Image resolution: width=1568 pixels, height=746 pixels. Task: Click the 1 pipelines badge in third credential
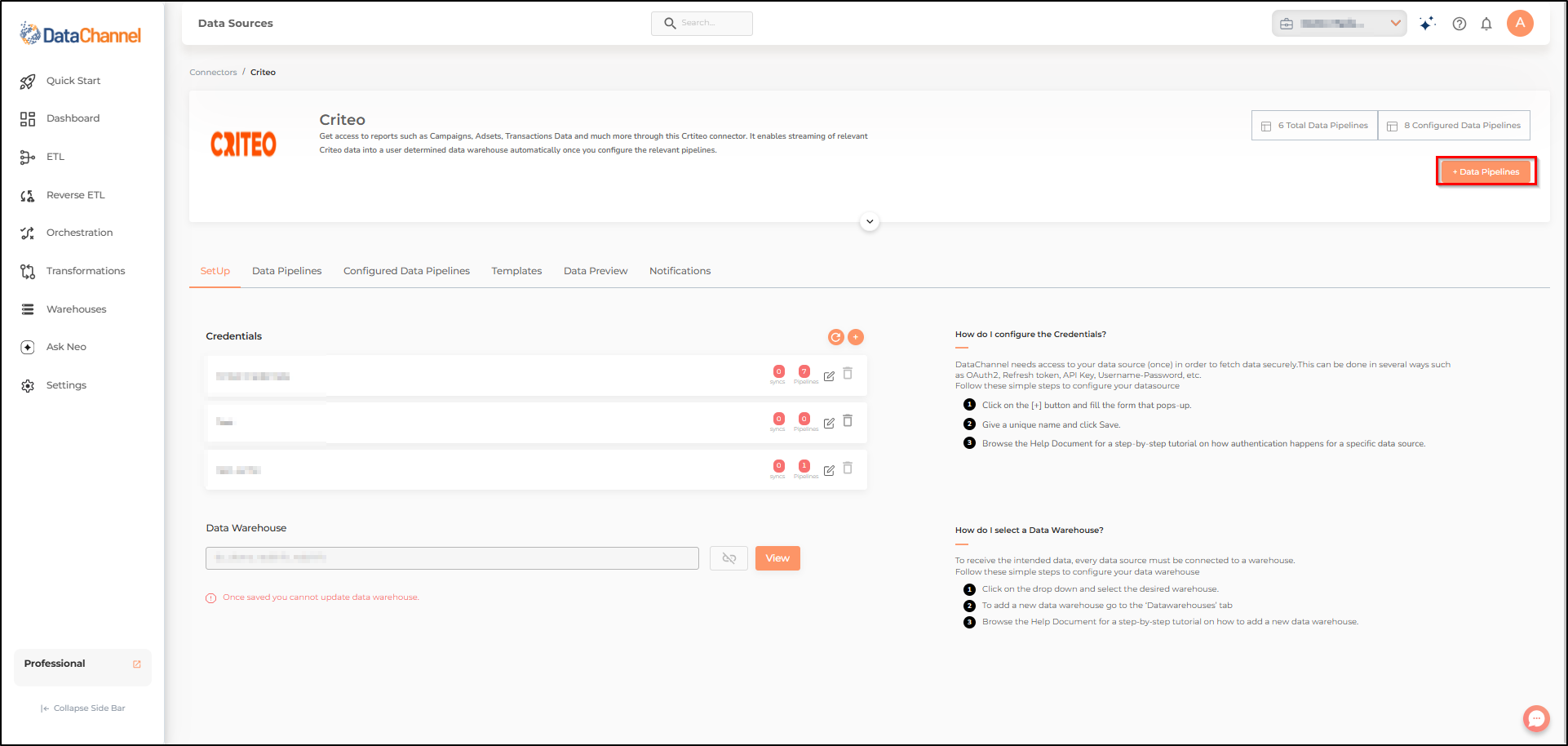[x=804, y=466]
